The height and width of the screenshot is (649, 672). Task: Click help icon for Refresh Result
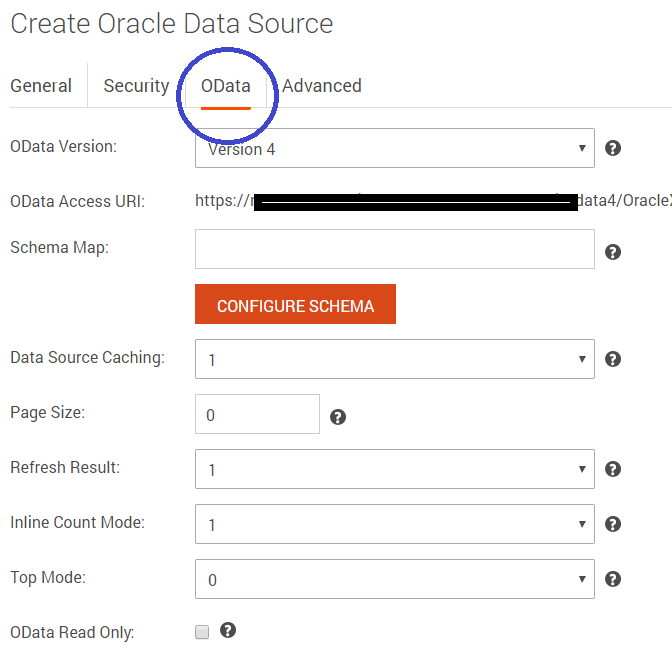(x=614, y=469)
